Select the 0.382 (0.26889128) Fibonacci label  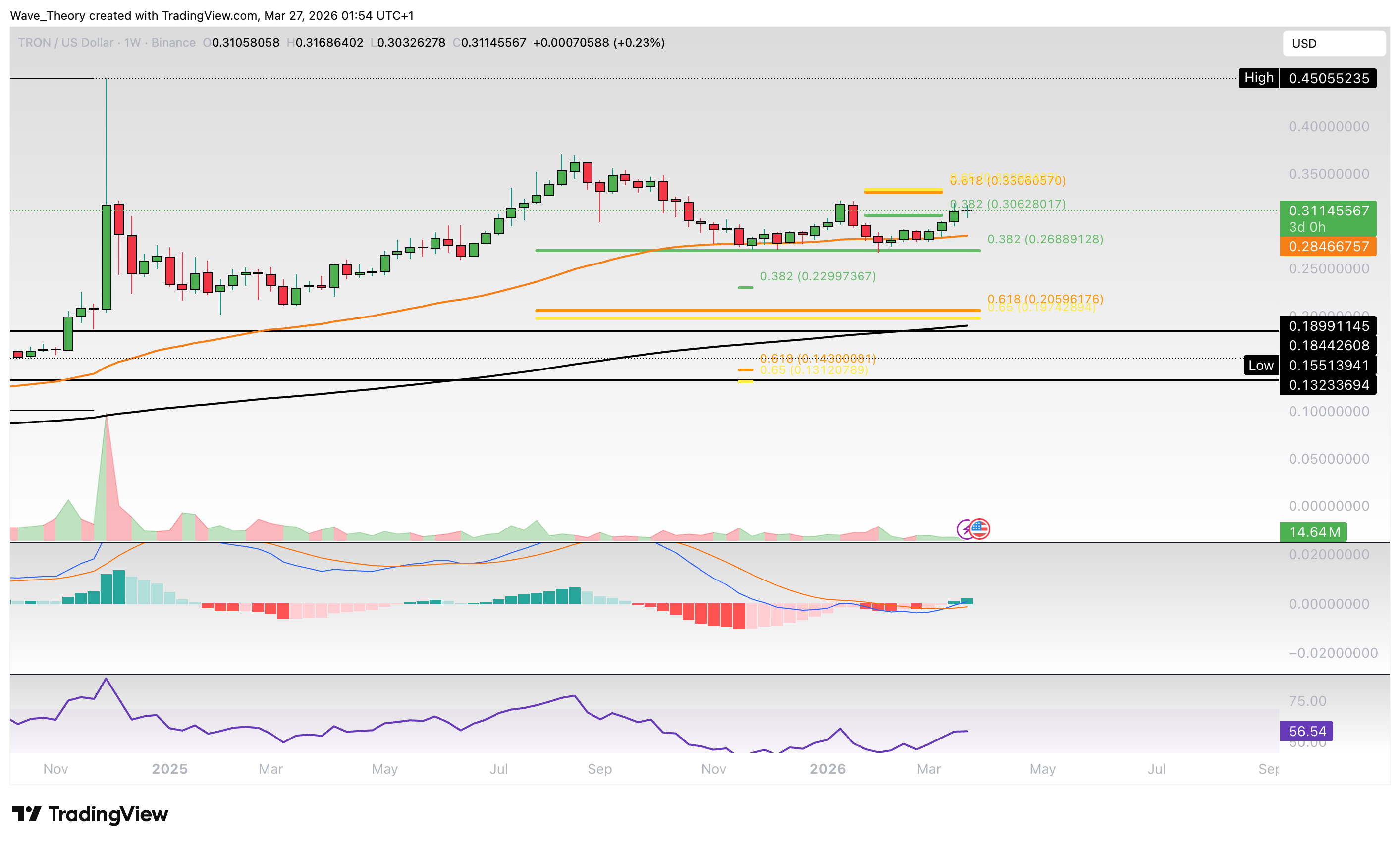pyautogui.click(x=1045, y=239)
